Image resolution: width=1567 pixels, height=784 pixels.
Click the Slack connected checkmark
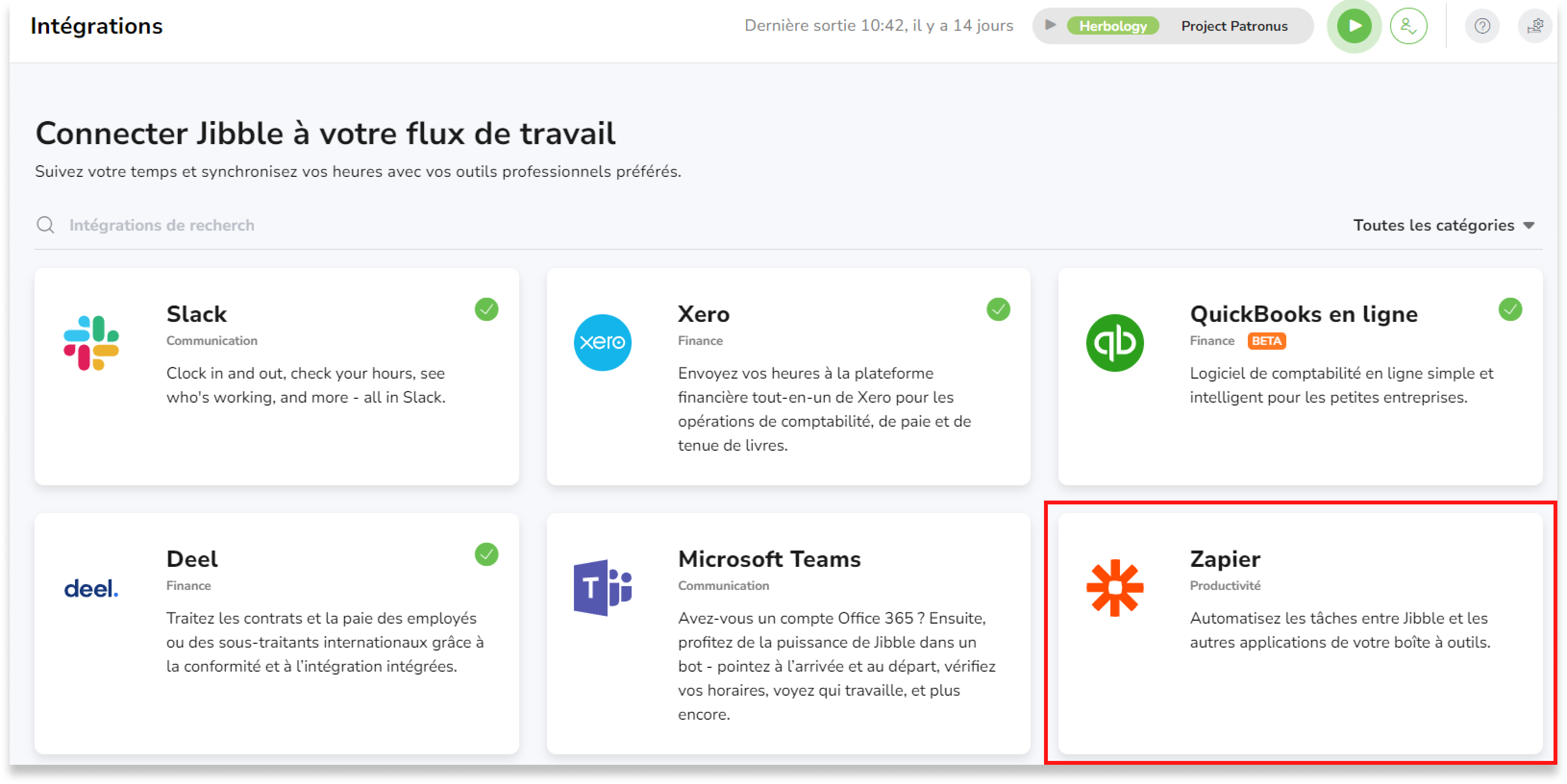[x=486, y=309]
